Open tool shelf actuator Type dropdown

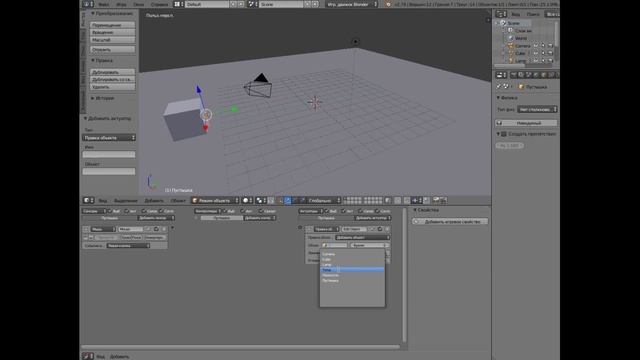109,138
